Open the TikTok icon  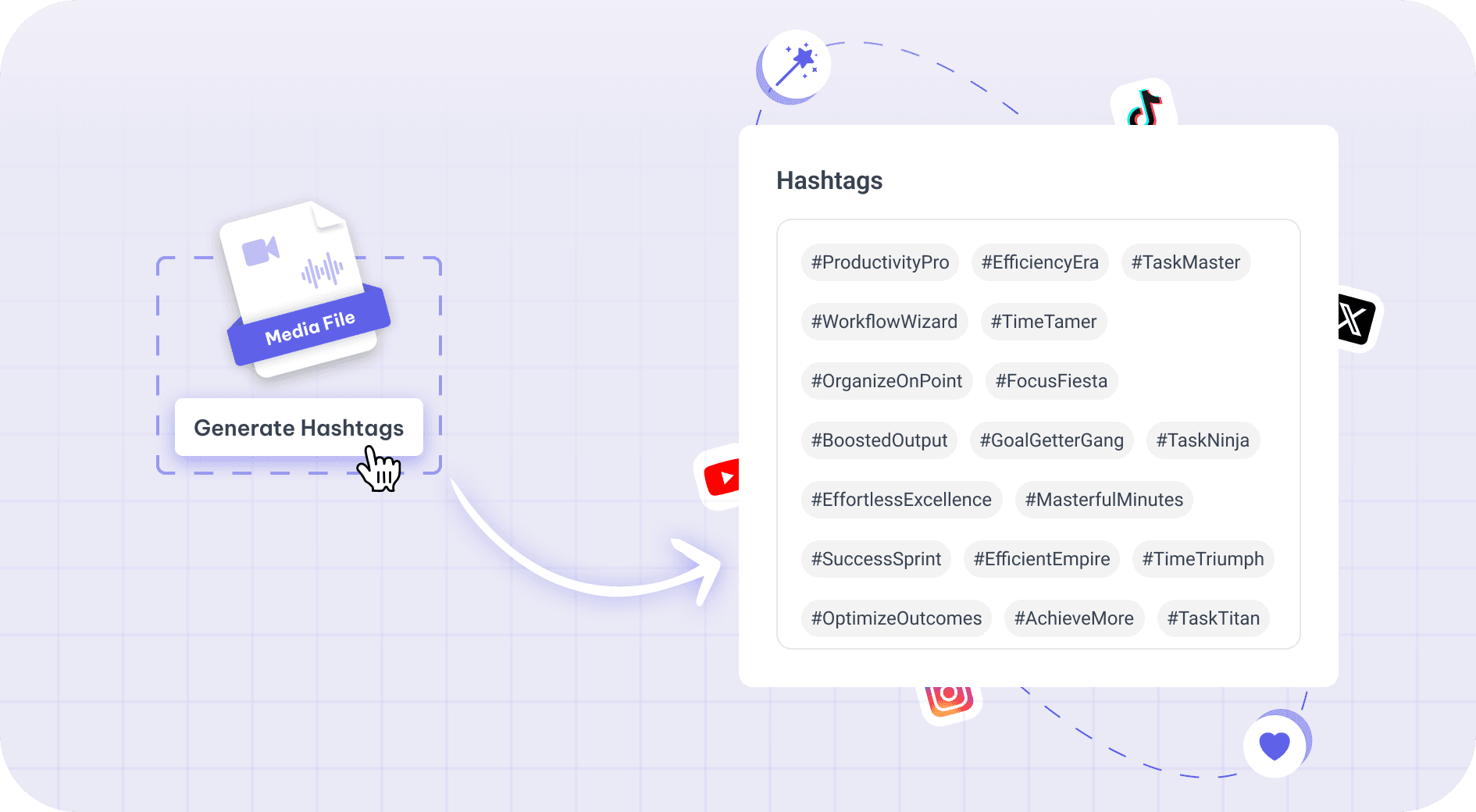[x=1144, y=108]
